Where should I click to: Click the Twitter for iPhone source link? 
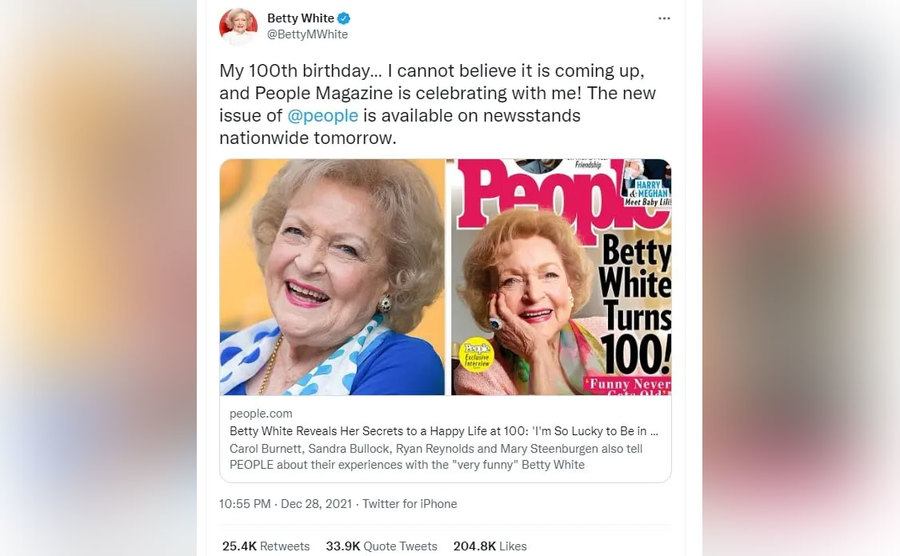point(409,504)
